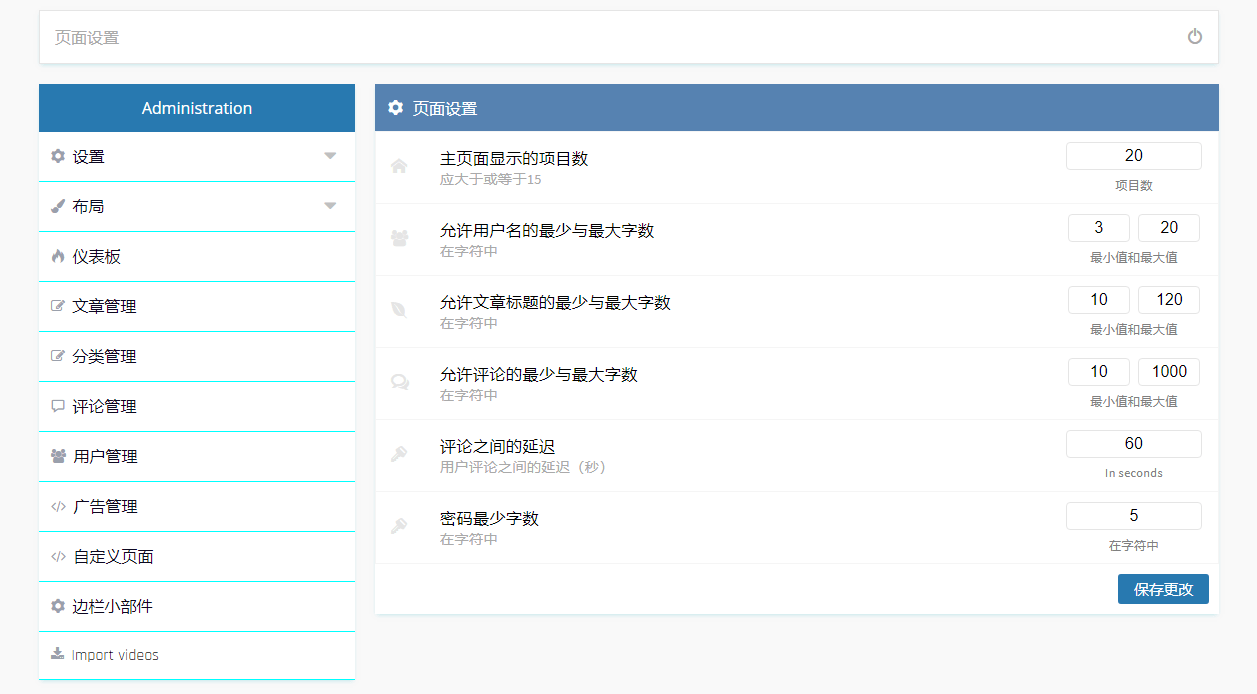Focus the comment minimum length field showing 10
The height and width of the screenshot is (694, 1257).
1099,372
